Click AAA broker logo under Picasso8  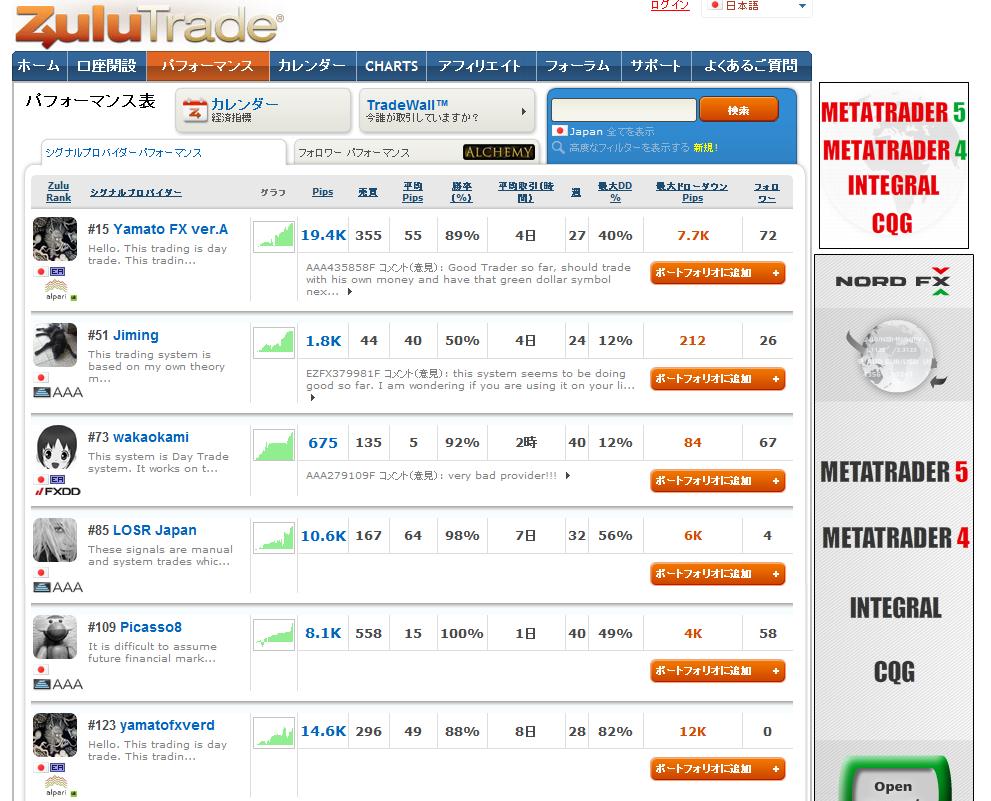tap(58, 684)
